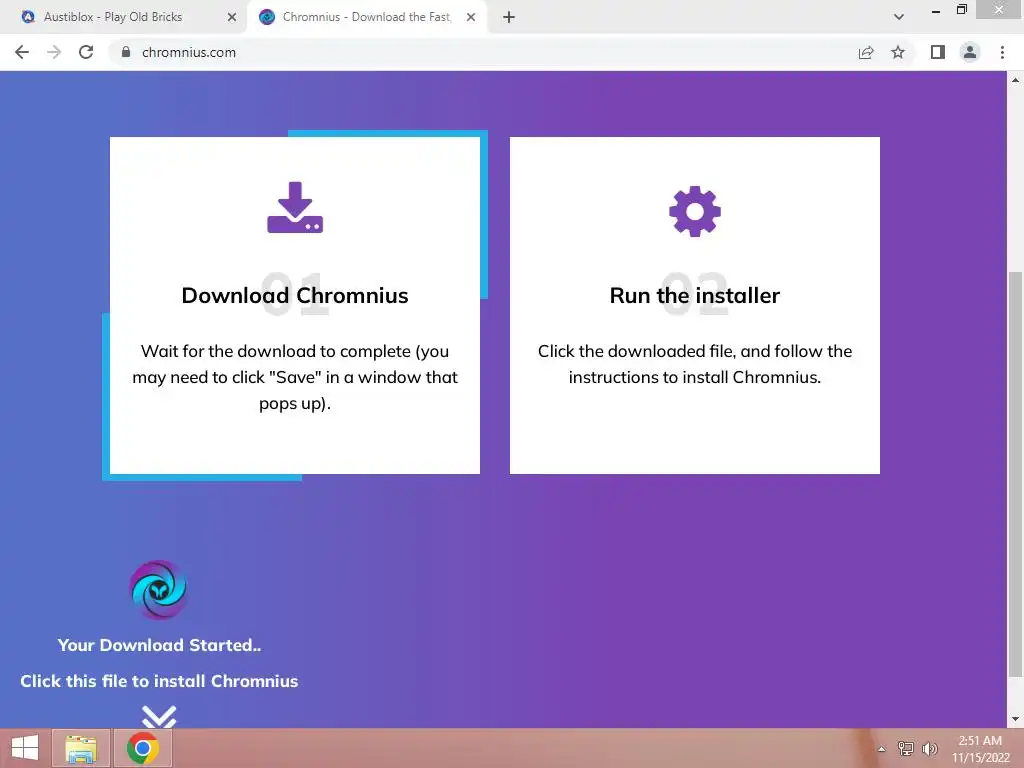Image resolution: width=1024 pixels, height=768 pixels.
Task: Share this page via the share icon
Action: pos(866,52)
